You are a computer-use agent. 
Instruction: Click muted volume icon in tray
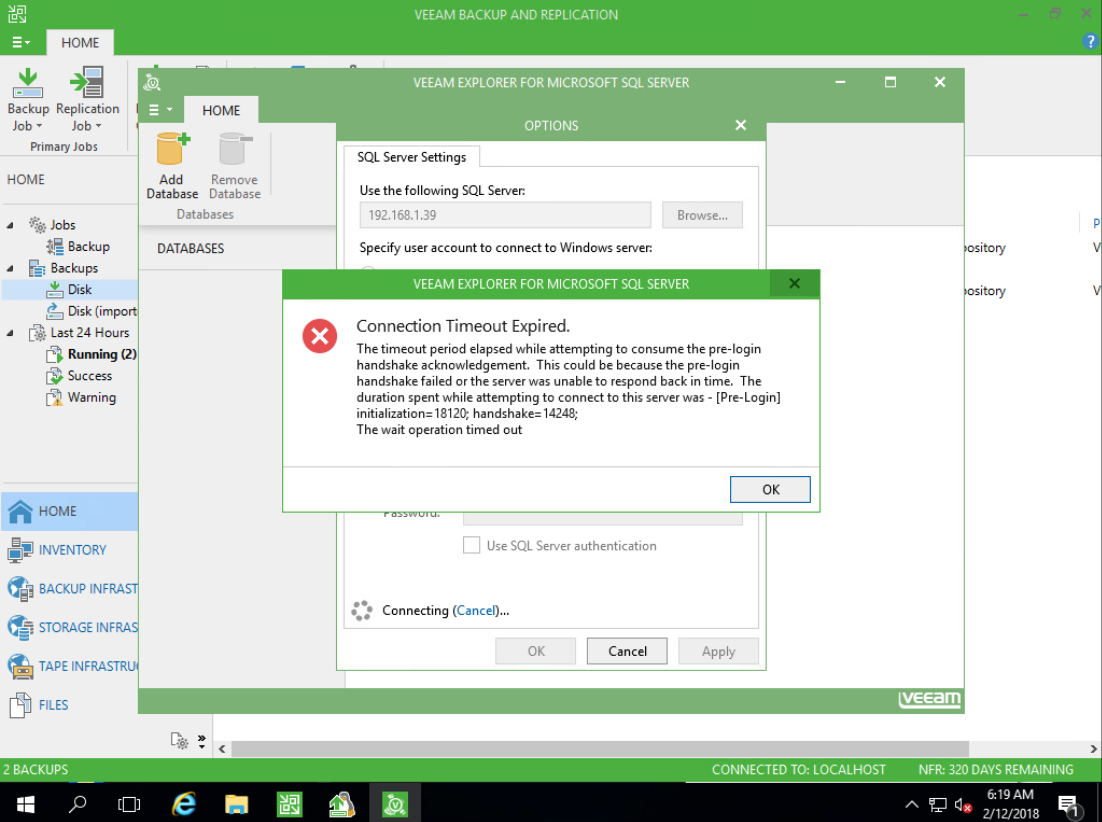[963, 804]
